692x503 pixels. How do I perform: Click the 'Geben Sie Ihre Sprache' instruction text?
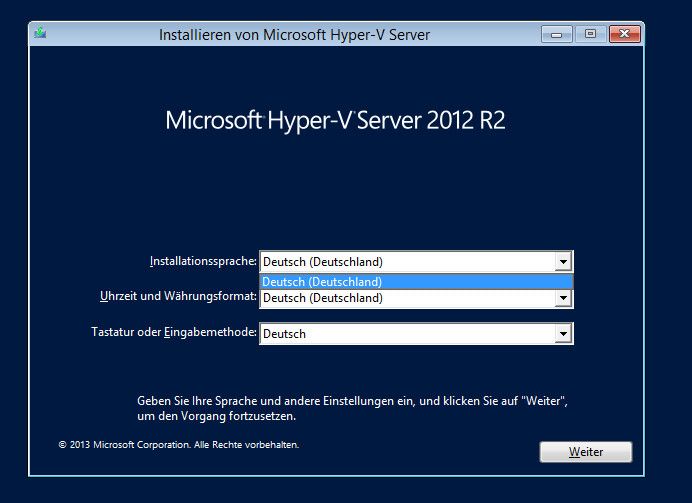(x=352, y=408)
